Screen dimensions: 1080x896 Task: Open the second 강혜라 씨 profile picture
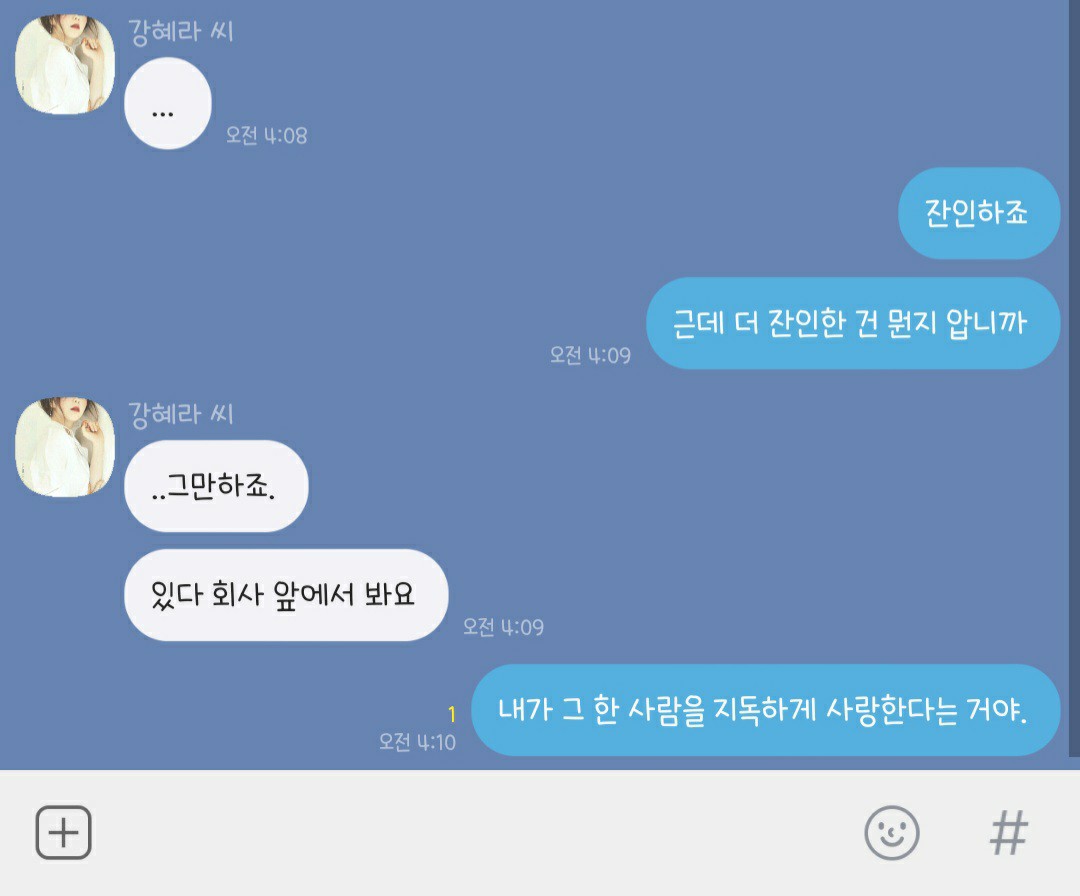tap(65, 446)
